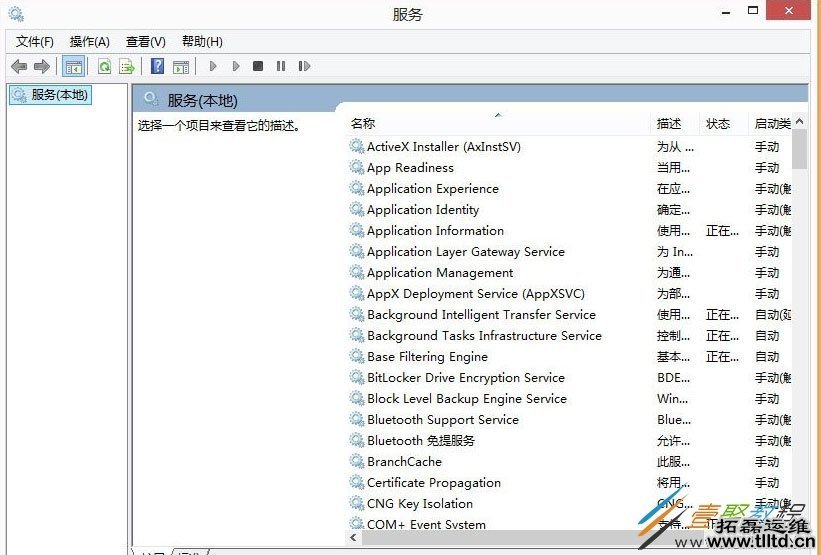Open the 操作(A) menu

[x=90, y=41]
